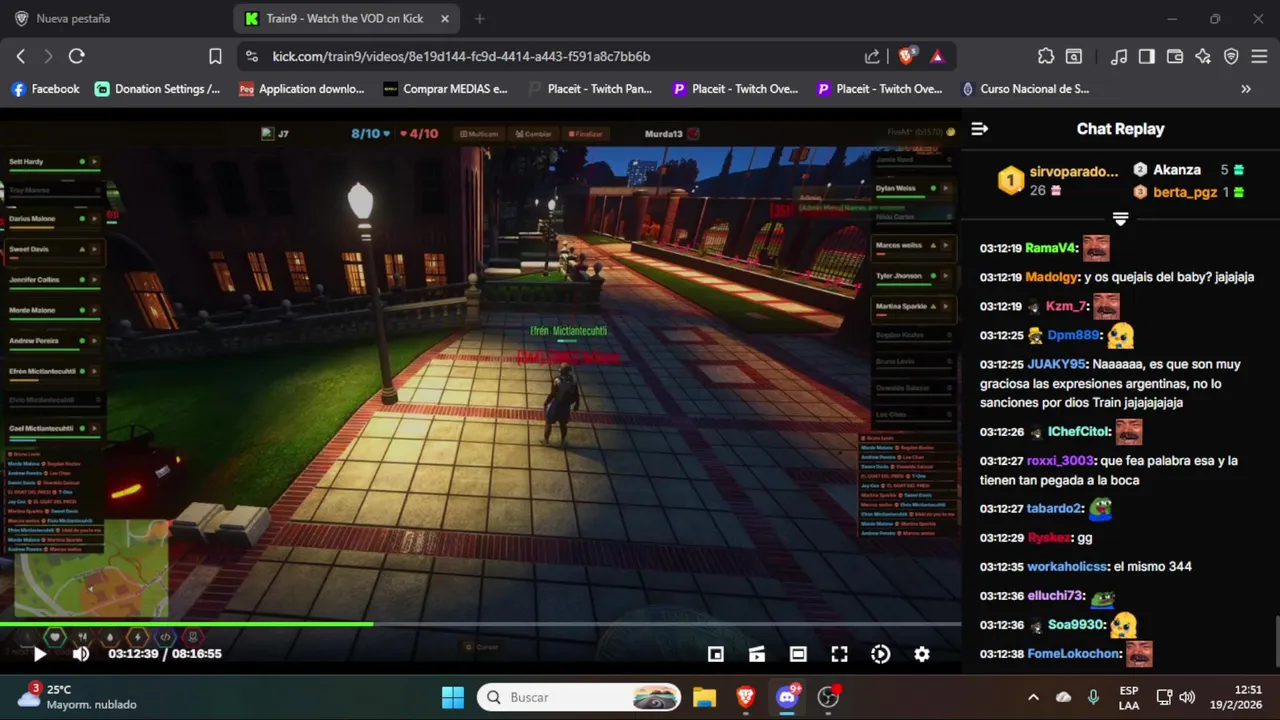Open site settings icon beside the URL
Image resolution: width=1280 pixels, height=720 pixels.
click(x=251, y=57)
